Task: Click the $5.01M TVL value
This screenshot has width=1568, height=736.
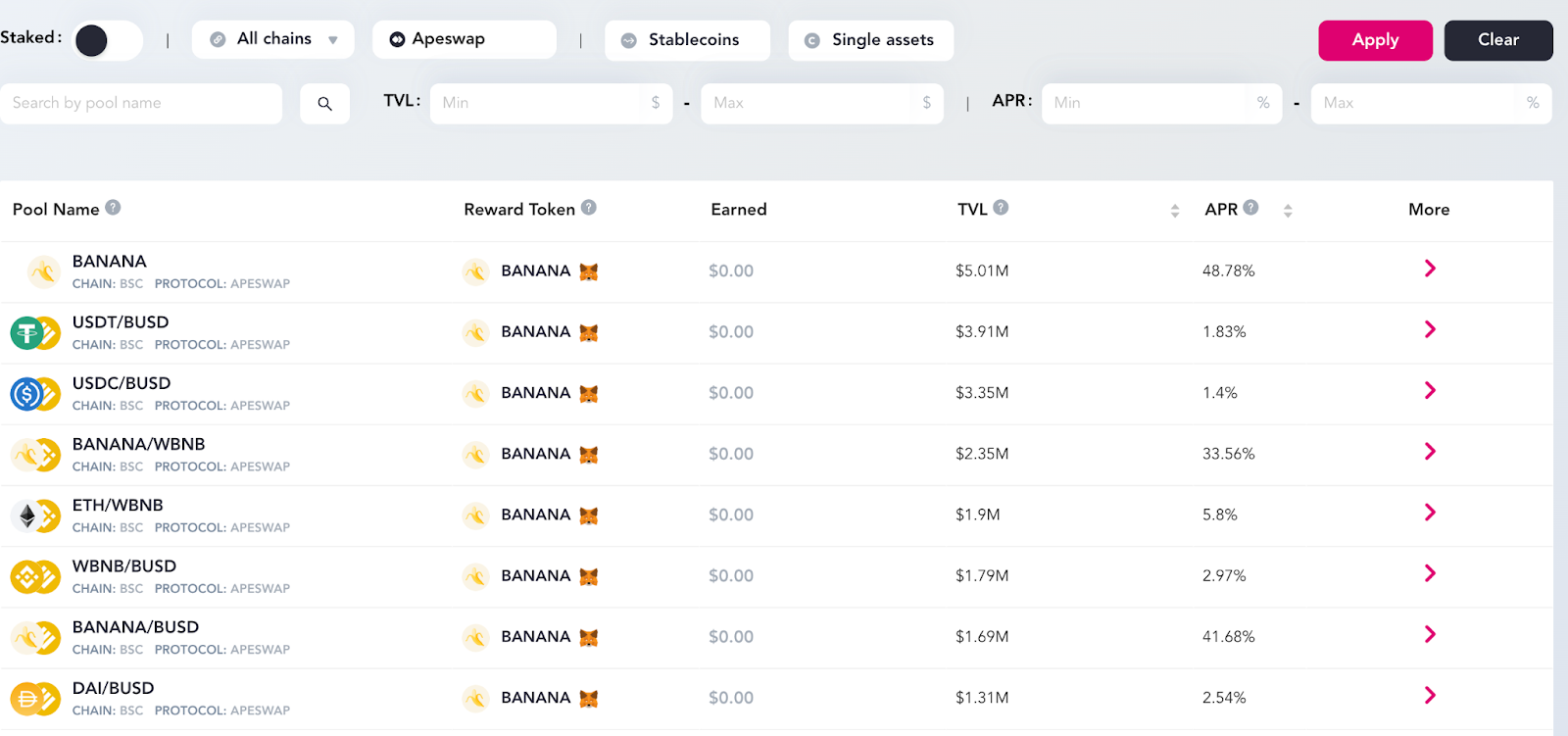Action: point(982,270)
